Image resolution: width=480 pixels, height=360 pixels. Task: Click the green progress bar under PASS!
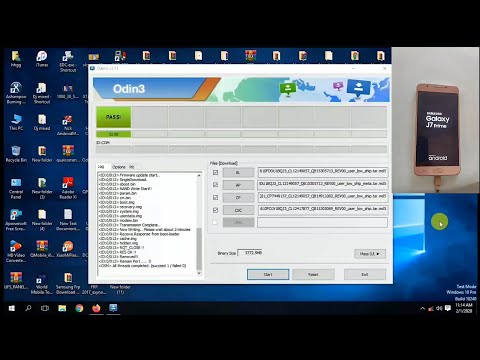(114, 134)
